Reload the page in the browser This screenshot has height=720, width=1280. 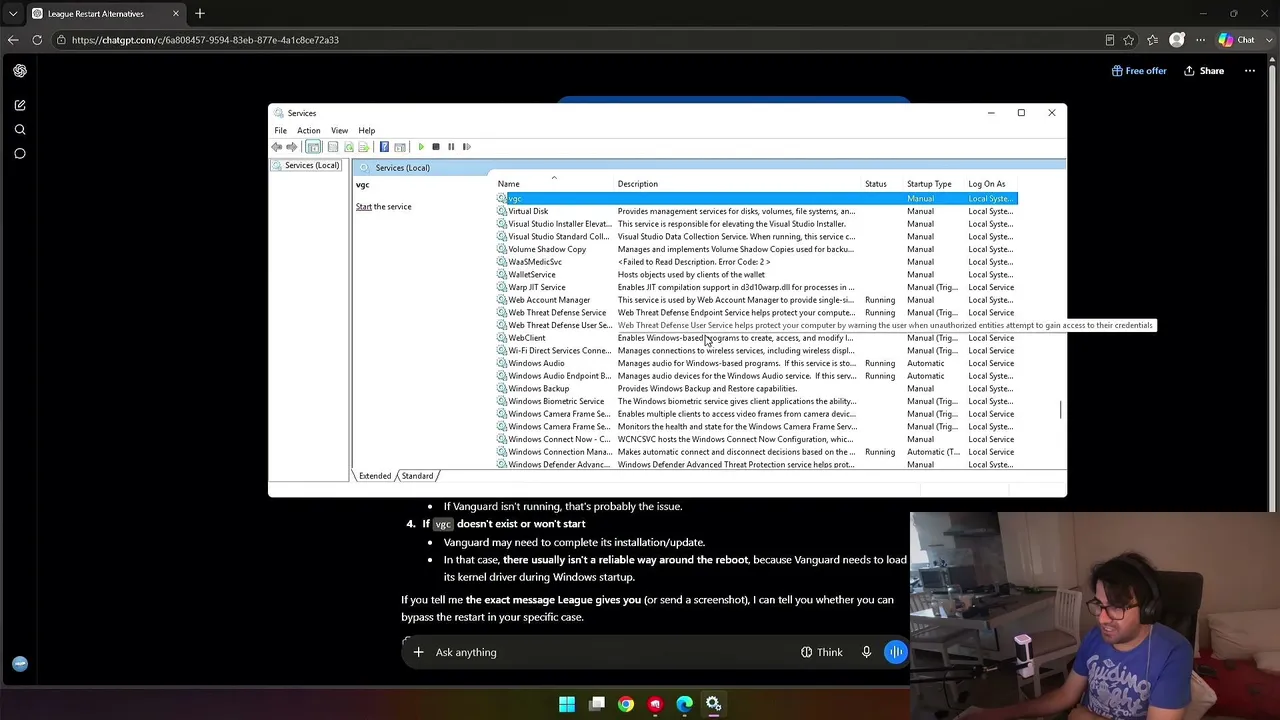37,40
